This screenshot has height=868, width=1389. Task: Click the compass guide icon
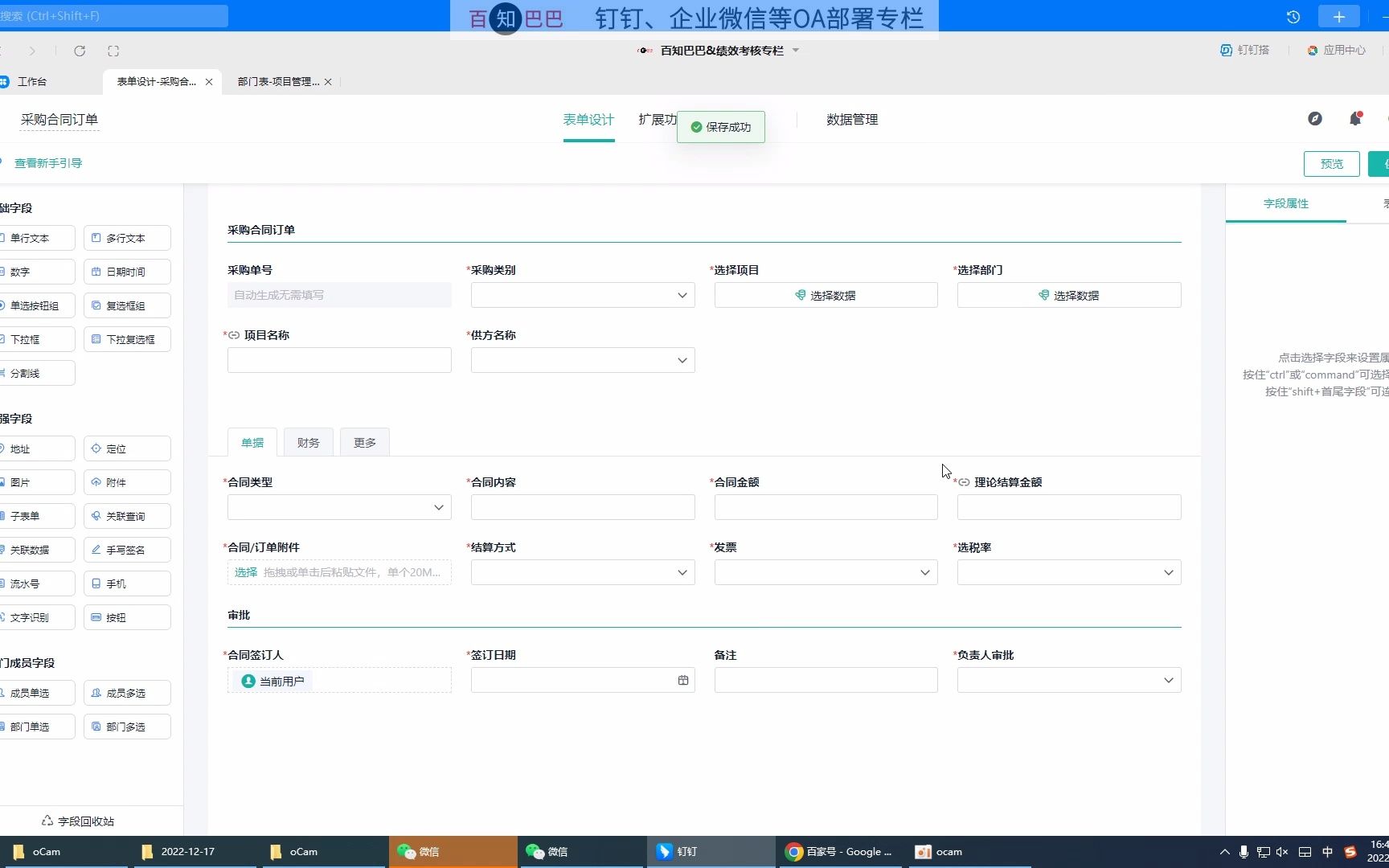coord(1315,119)
